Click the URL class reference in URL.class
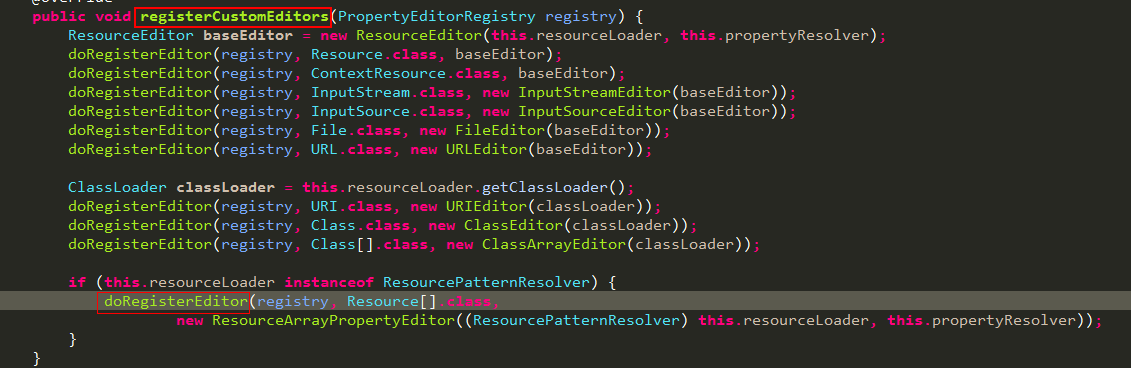1131x368 pixels. 325,149
